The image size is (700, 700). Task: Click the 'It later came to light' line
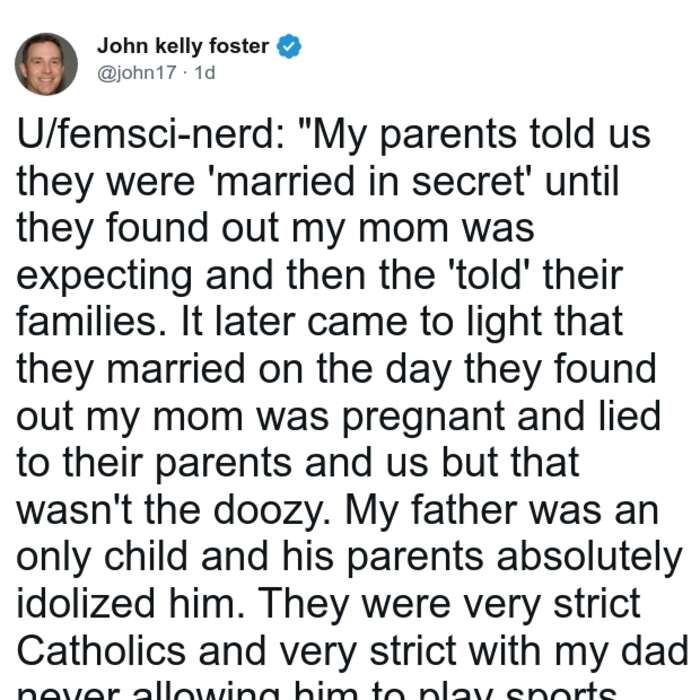pos(362,322)
